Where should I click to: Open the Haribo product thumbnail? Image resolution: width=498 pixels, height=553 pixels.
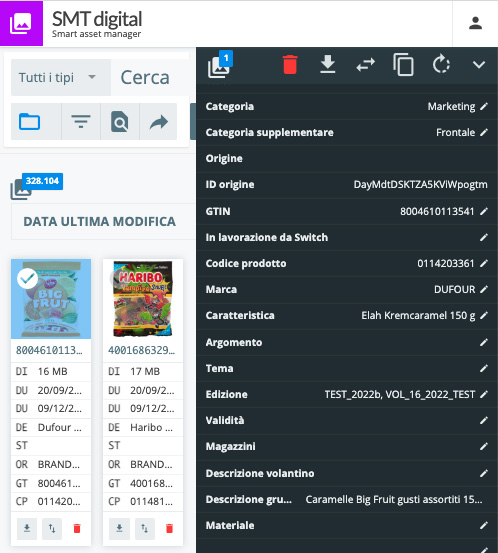(143, 299)
